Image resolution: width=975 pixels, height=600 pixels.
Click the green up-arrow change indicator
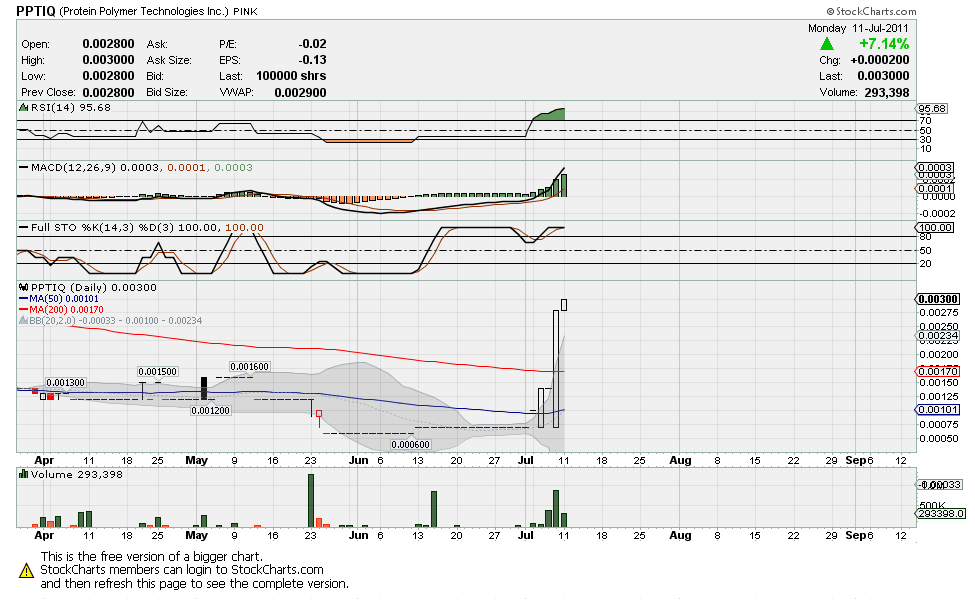click(826, 44)
